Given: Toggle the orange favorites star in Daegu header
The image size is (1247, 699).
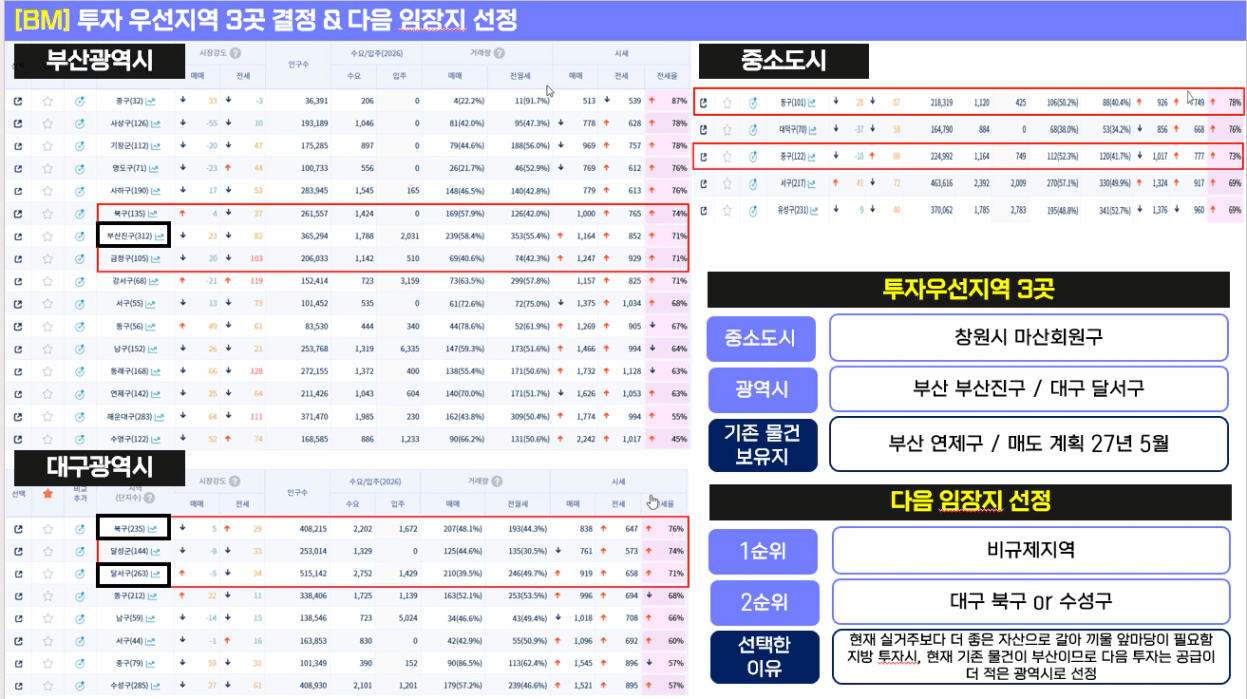Looking at the screenshot, I should (47, 492).
